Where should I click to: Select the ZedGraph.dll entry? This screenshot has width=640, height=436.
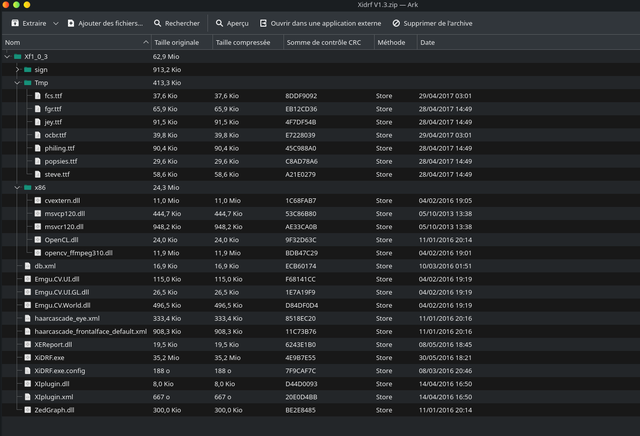54,409
